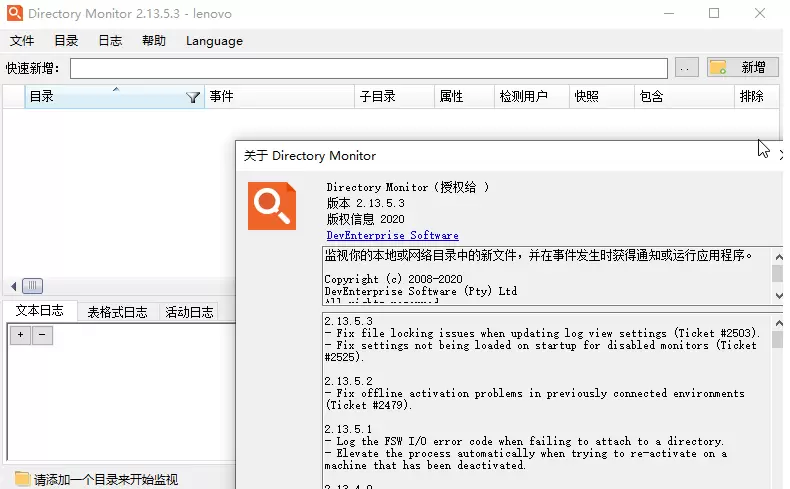Open the Language menu
This screenshot has height=489, width=790.
coord(214,41)
